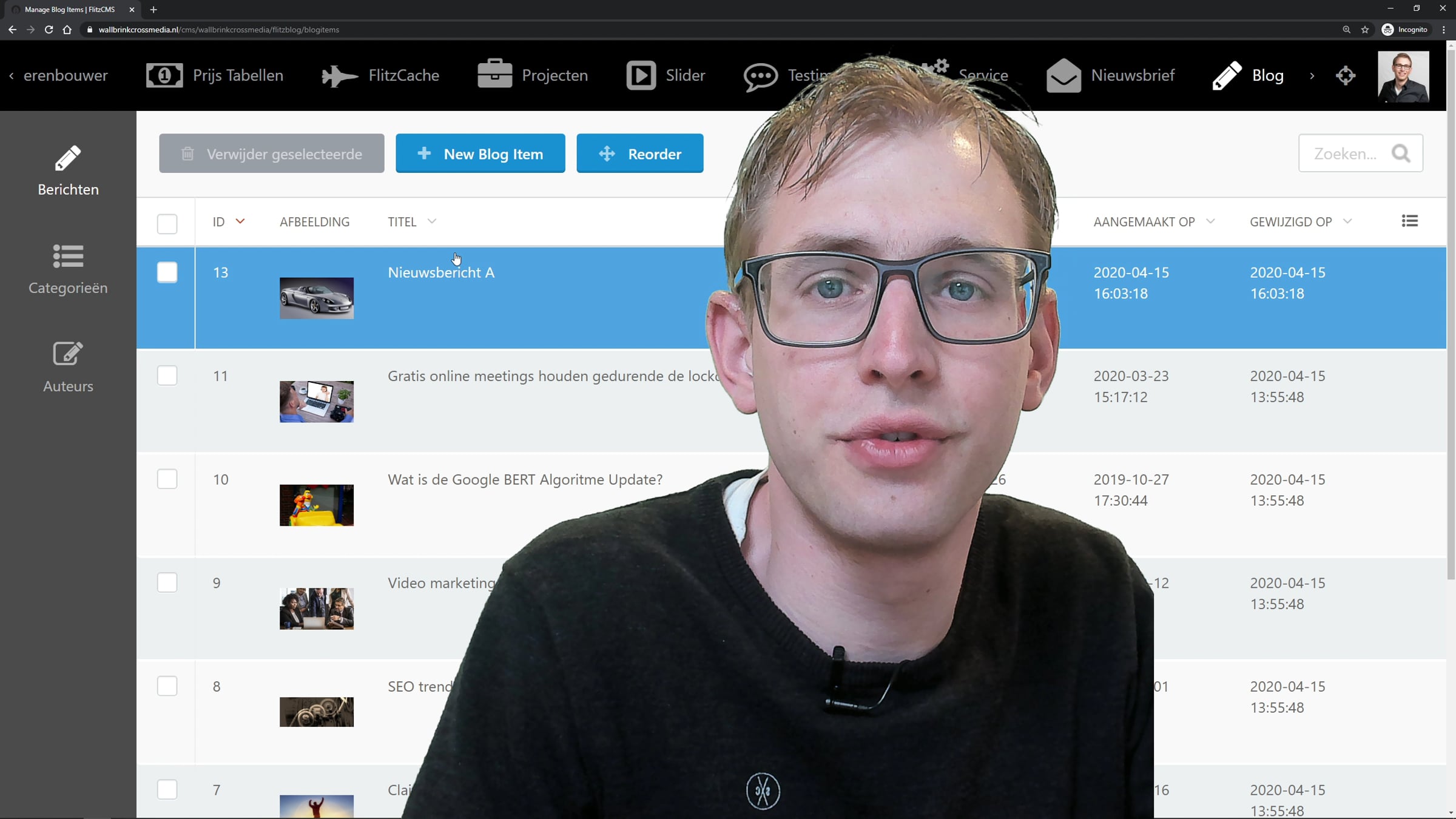
Task: Check the box for blog item 11
Action: pyautogui.click(x=167, y=376)
